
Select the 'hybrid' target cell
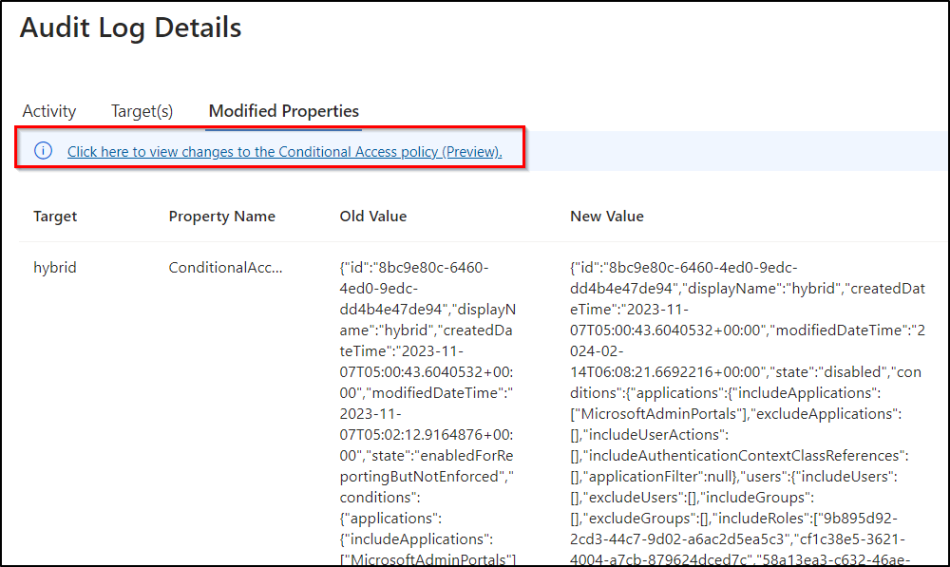tap(55, 268)
